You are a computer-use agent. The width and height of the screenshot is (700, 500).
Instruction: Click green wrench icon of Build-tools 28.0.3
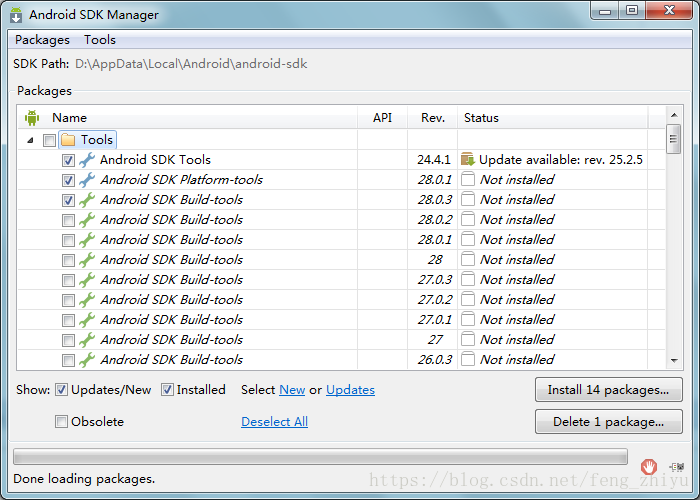87,200
